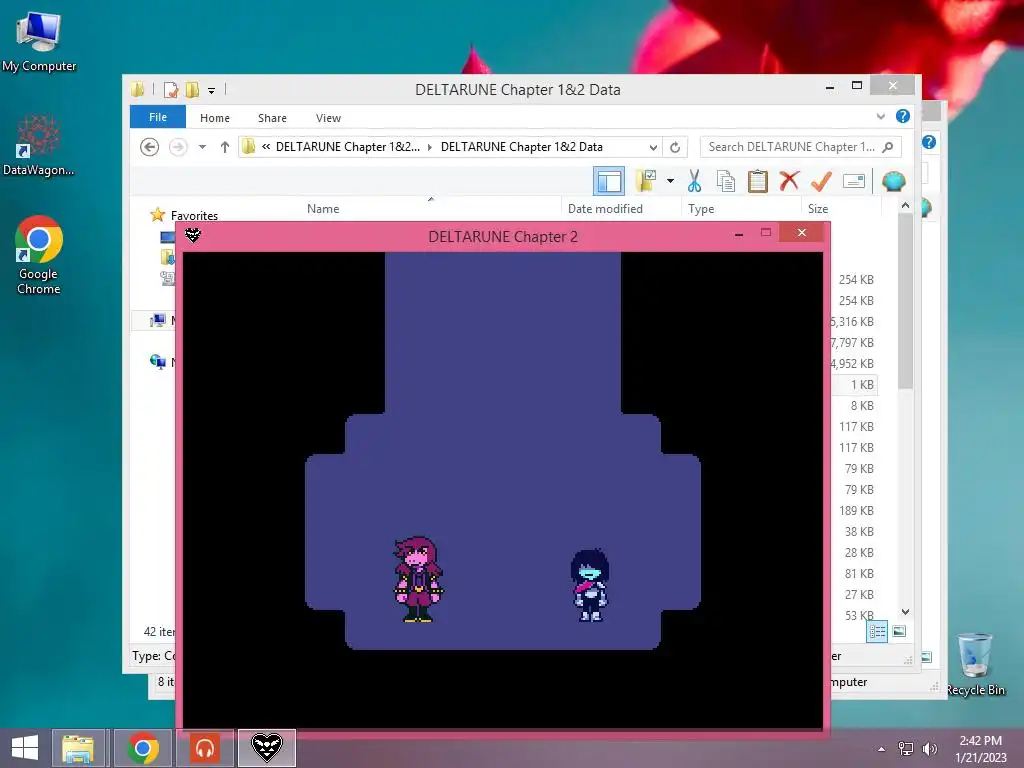The height and width of the screenshot is (768, 1024).
Task: Select Favorites in the navigation pane
Action: click(x=194, y=216)
